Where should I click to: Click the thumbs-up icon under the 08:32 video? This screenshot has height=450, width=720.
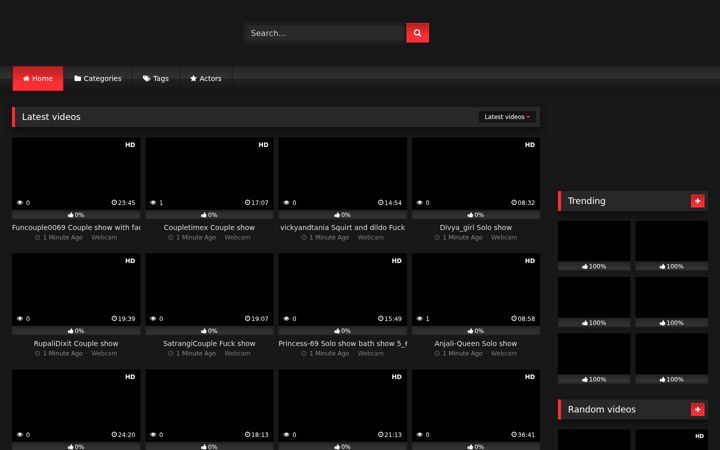470,214
